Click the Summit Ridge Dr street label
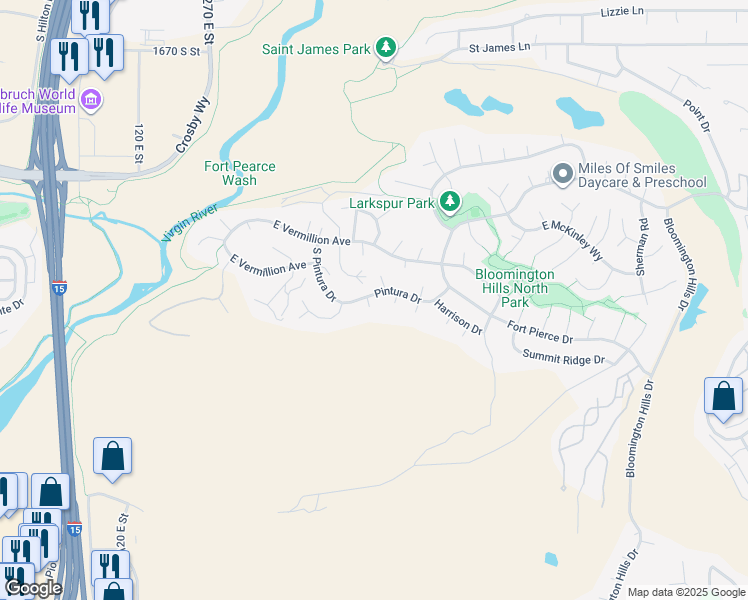 [x=563, y=357]
